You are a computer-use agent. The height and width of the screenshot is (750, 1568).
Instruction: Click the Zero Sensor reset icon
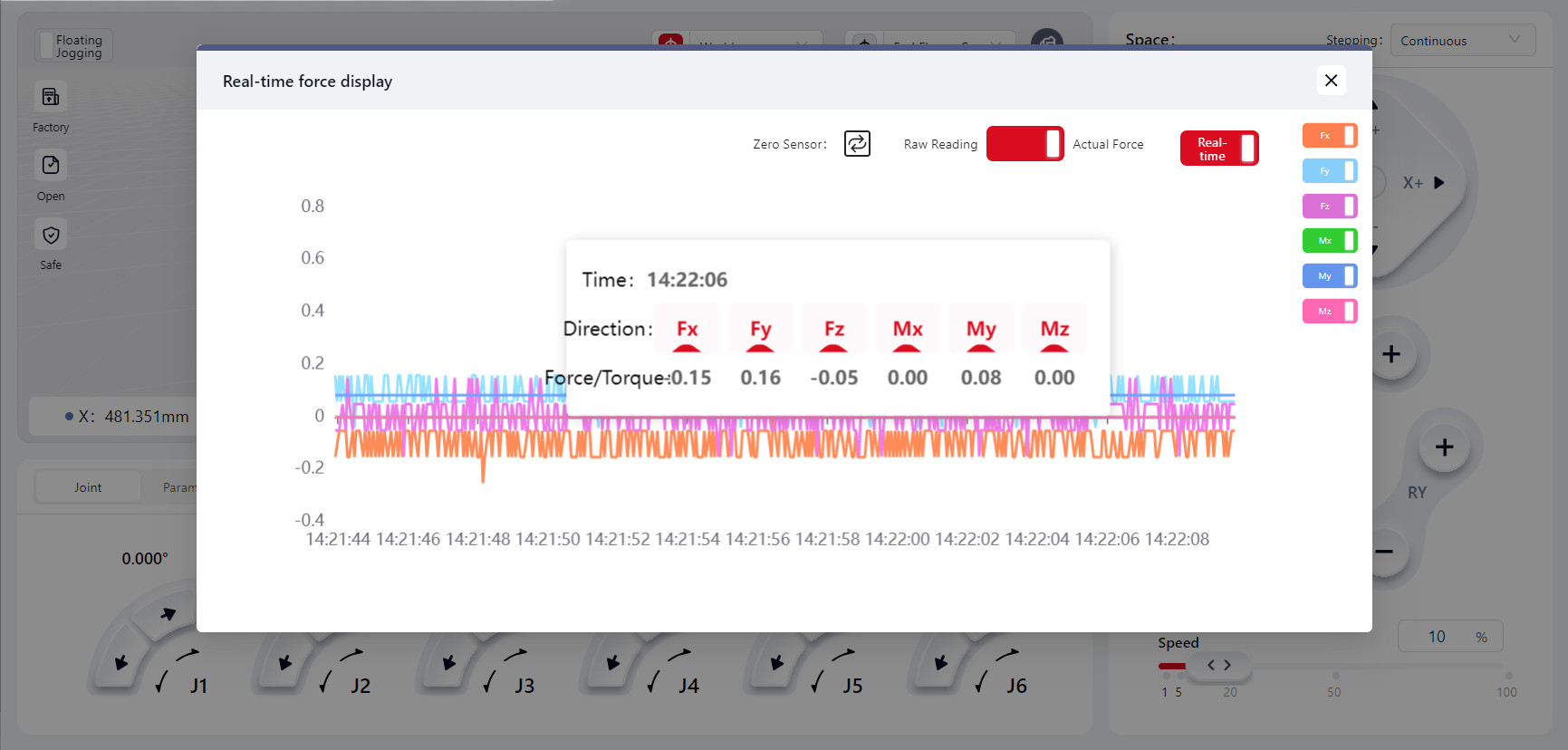tap(857, 144)
